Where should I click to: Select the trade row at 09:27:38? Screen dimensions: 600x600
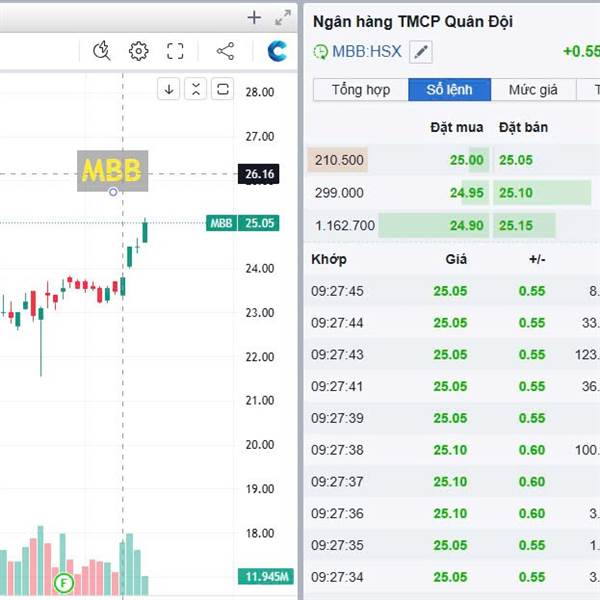point(452,450)
